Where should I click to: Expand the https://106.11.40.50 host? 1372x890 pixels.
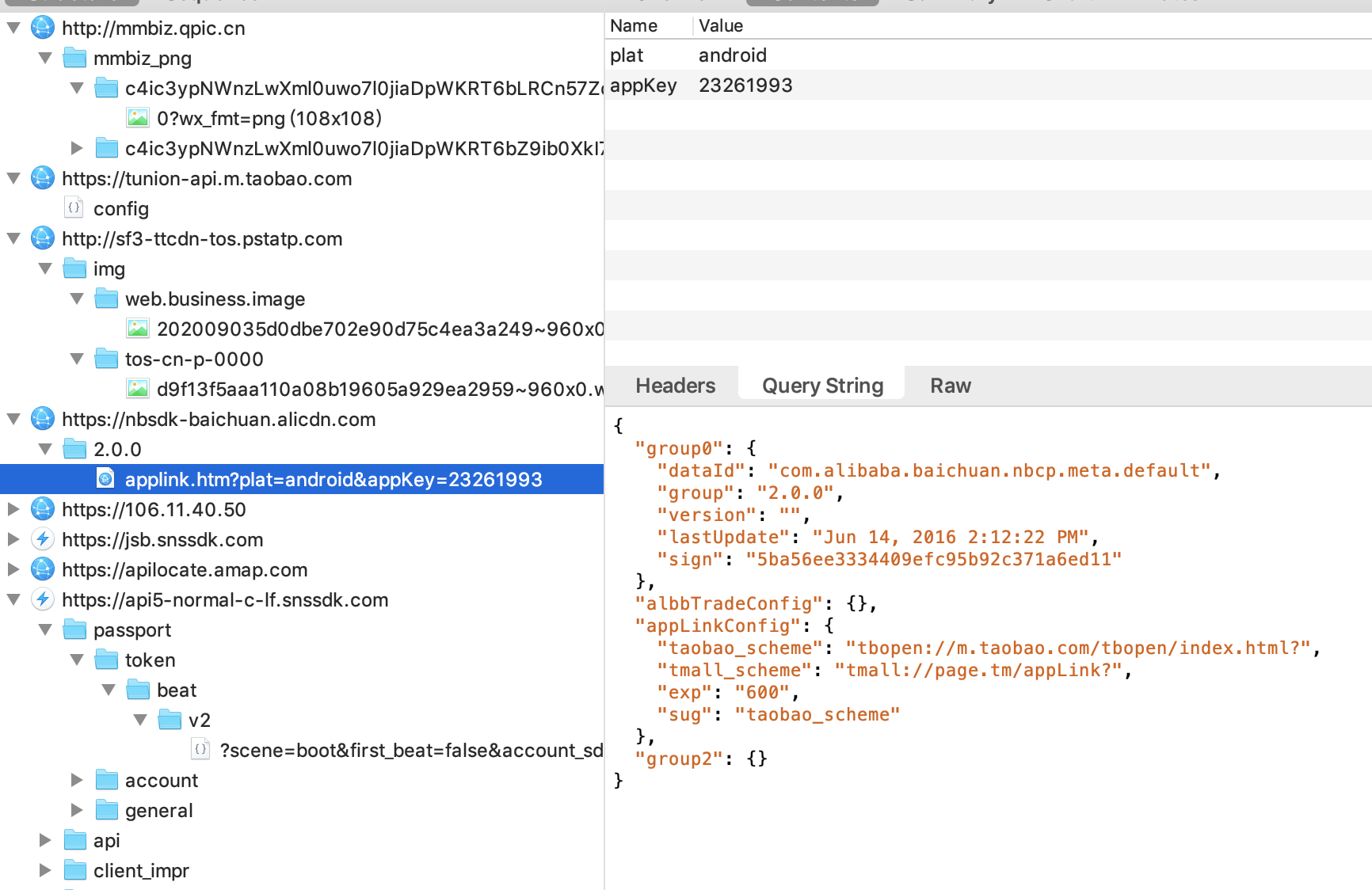coord(13,509)
